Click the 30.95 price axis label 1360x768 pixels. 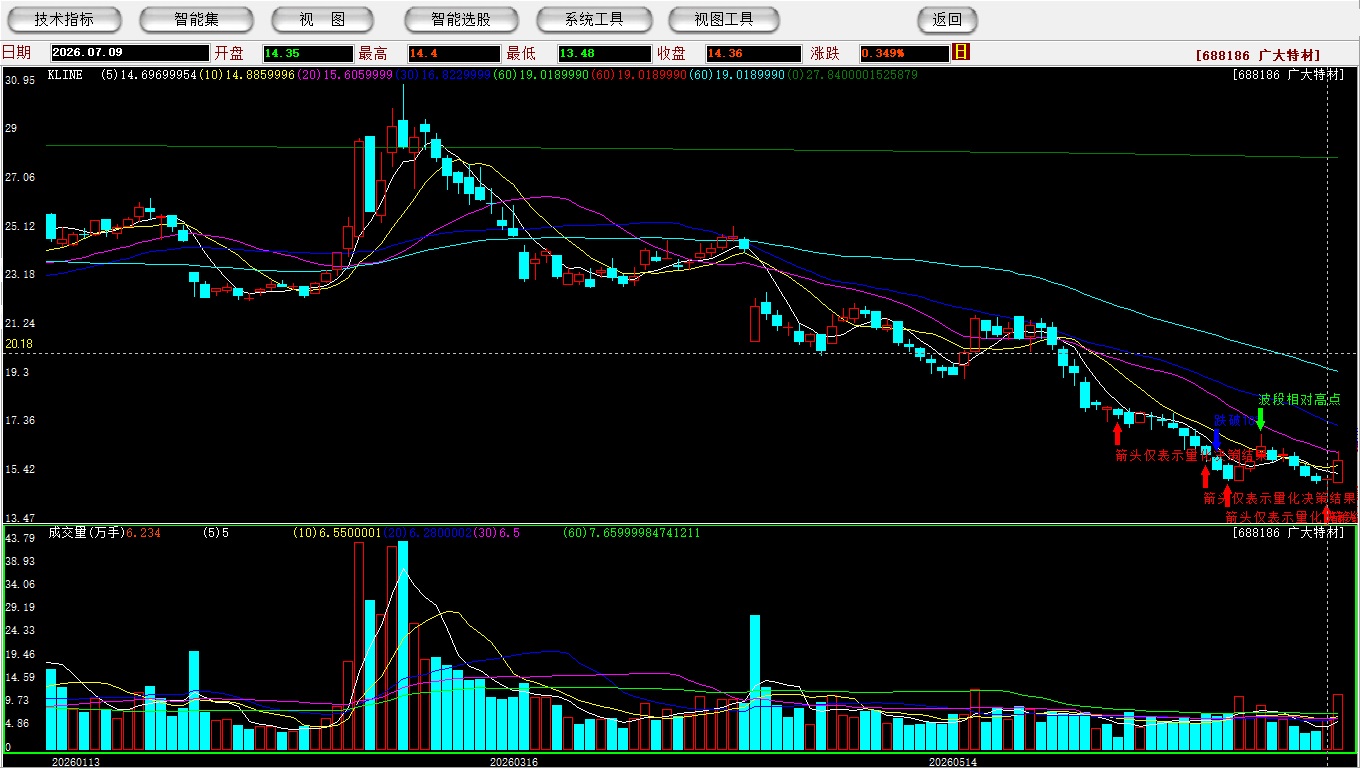[20, 80]
